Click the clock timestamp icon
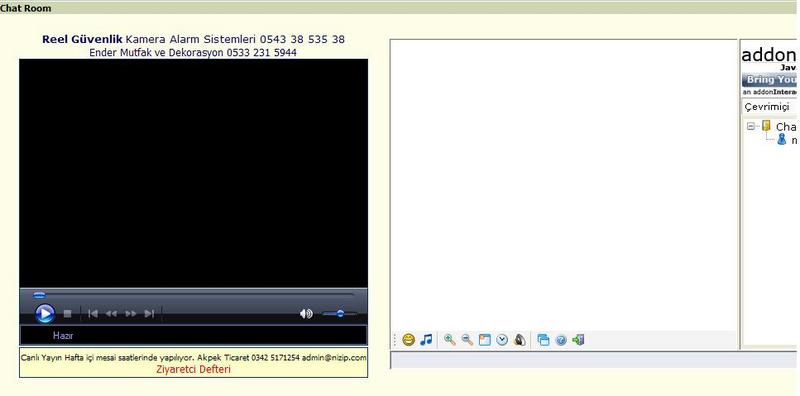Image resolution: width=800 pixels, height=396 pixels. (502, 340)
